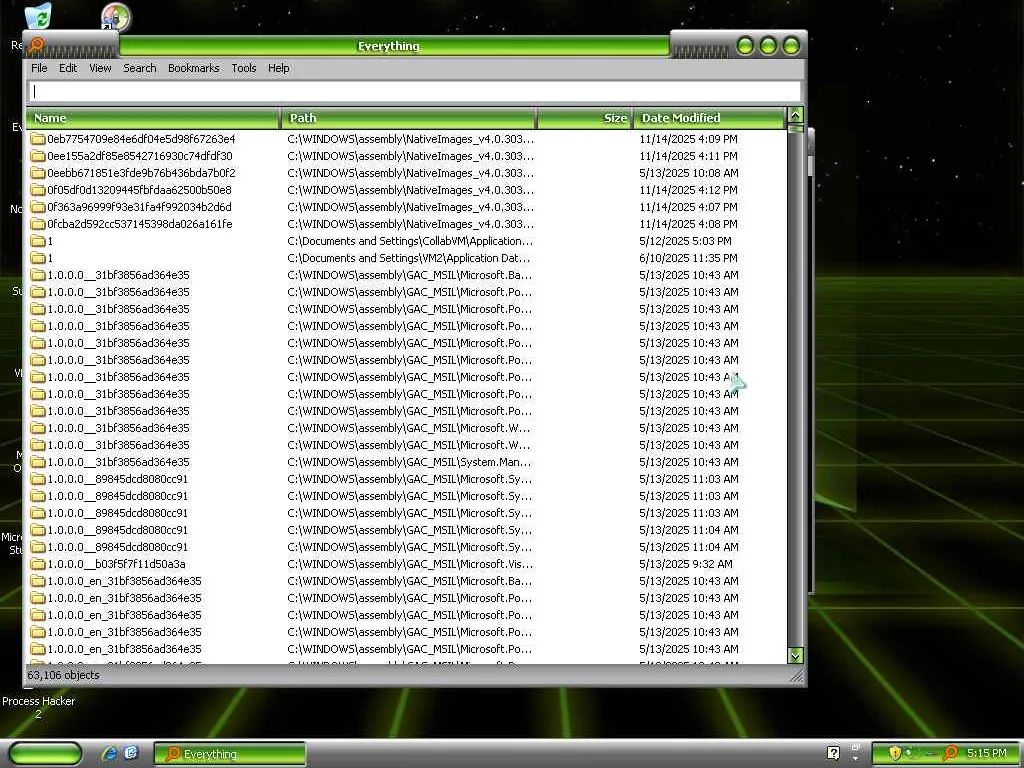Click the Process Hacker 2 desktop label

[x=39, y=707]
